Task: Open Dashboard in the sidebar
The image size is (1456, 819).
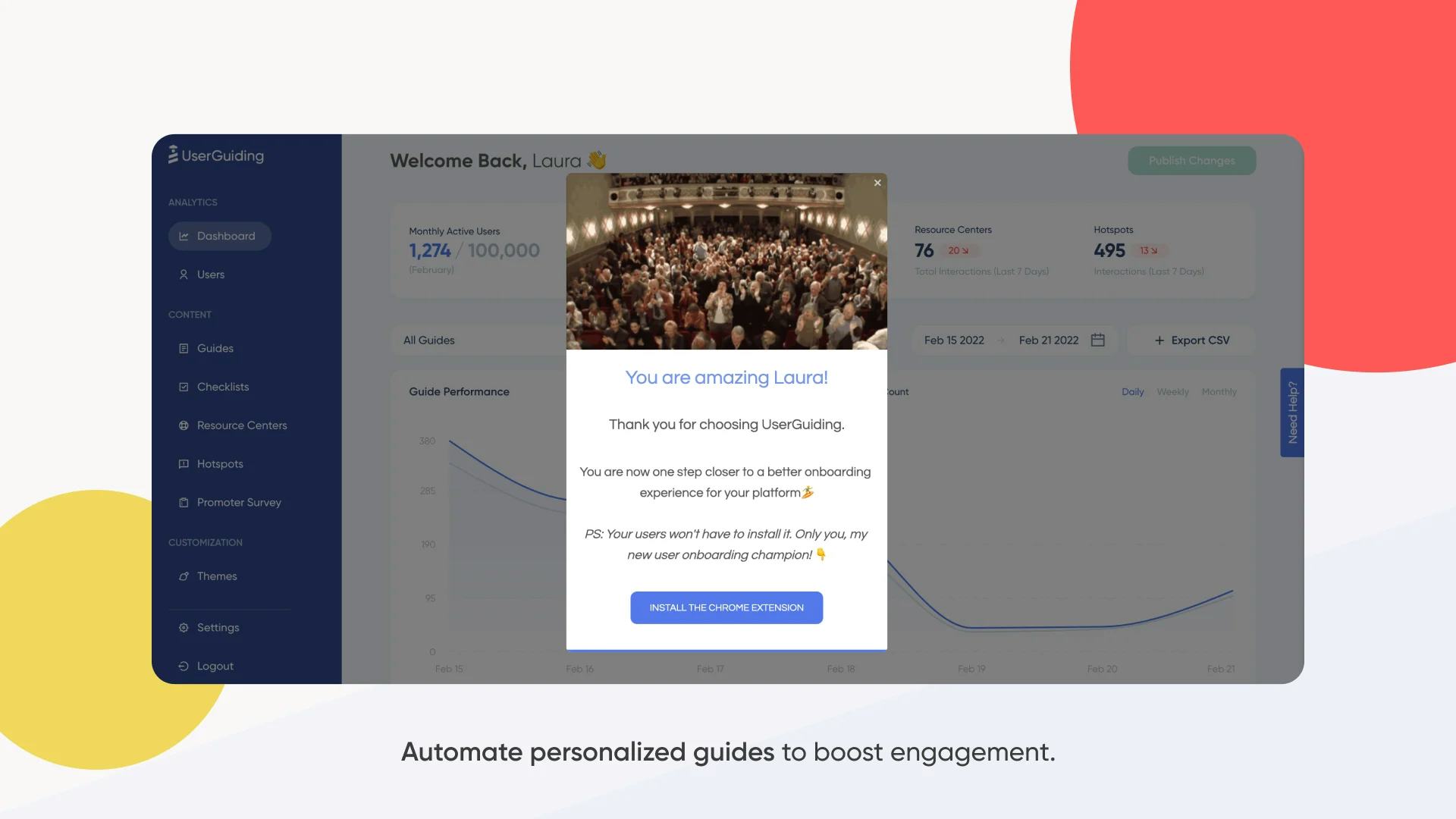Action: point(219,236)
